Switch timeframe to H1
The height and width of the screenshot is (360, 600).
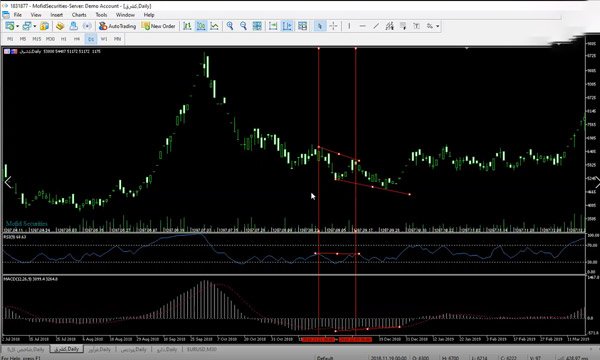tap(64, 39)
